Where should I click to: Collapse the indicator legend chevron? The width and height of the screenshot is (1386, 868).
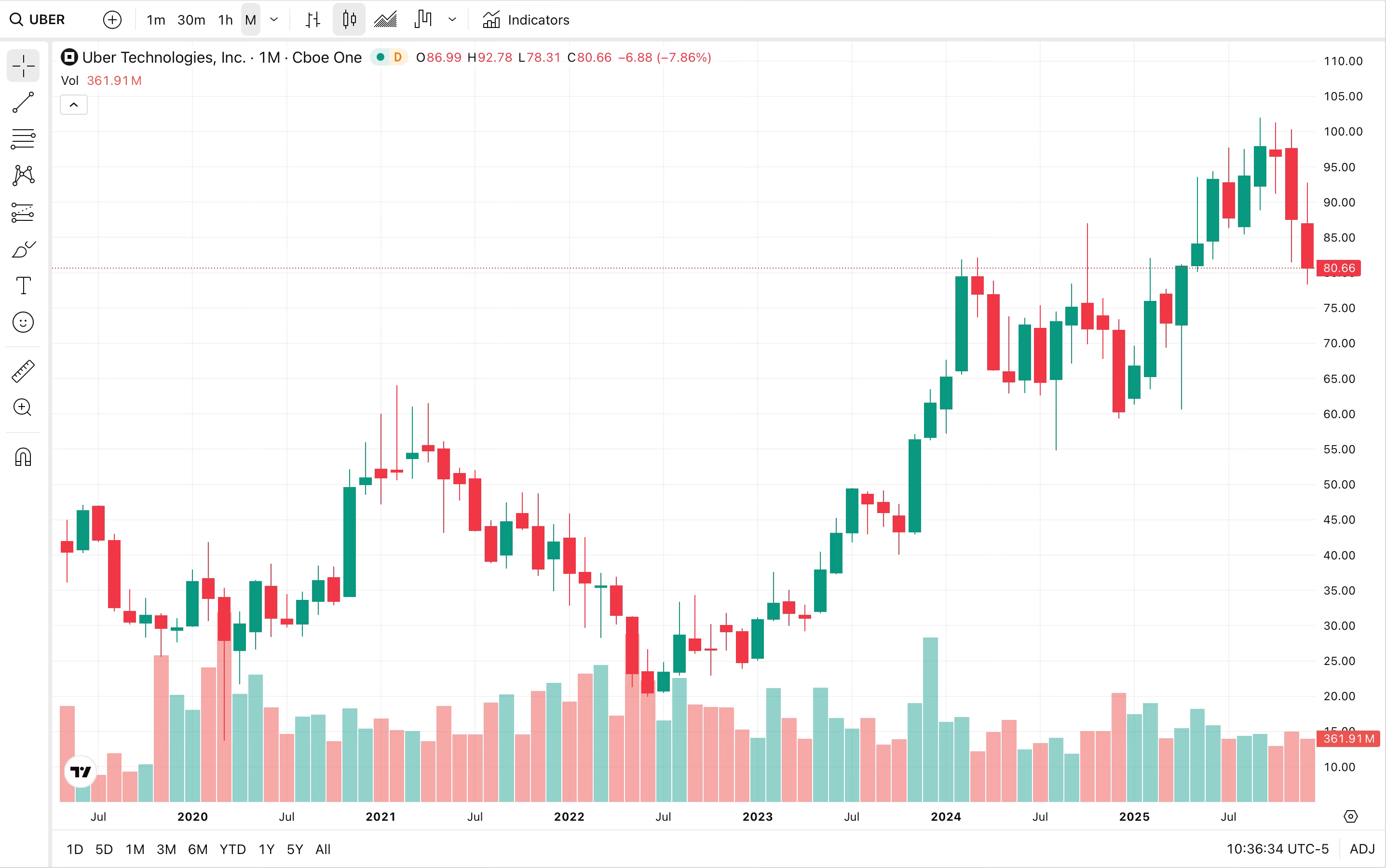[x=73, y=105]
